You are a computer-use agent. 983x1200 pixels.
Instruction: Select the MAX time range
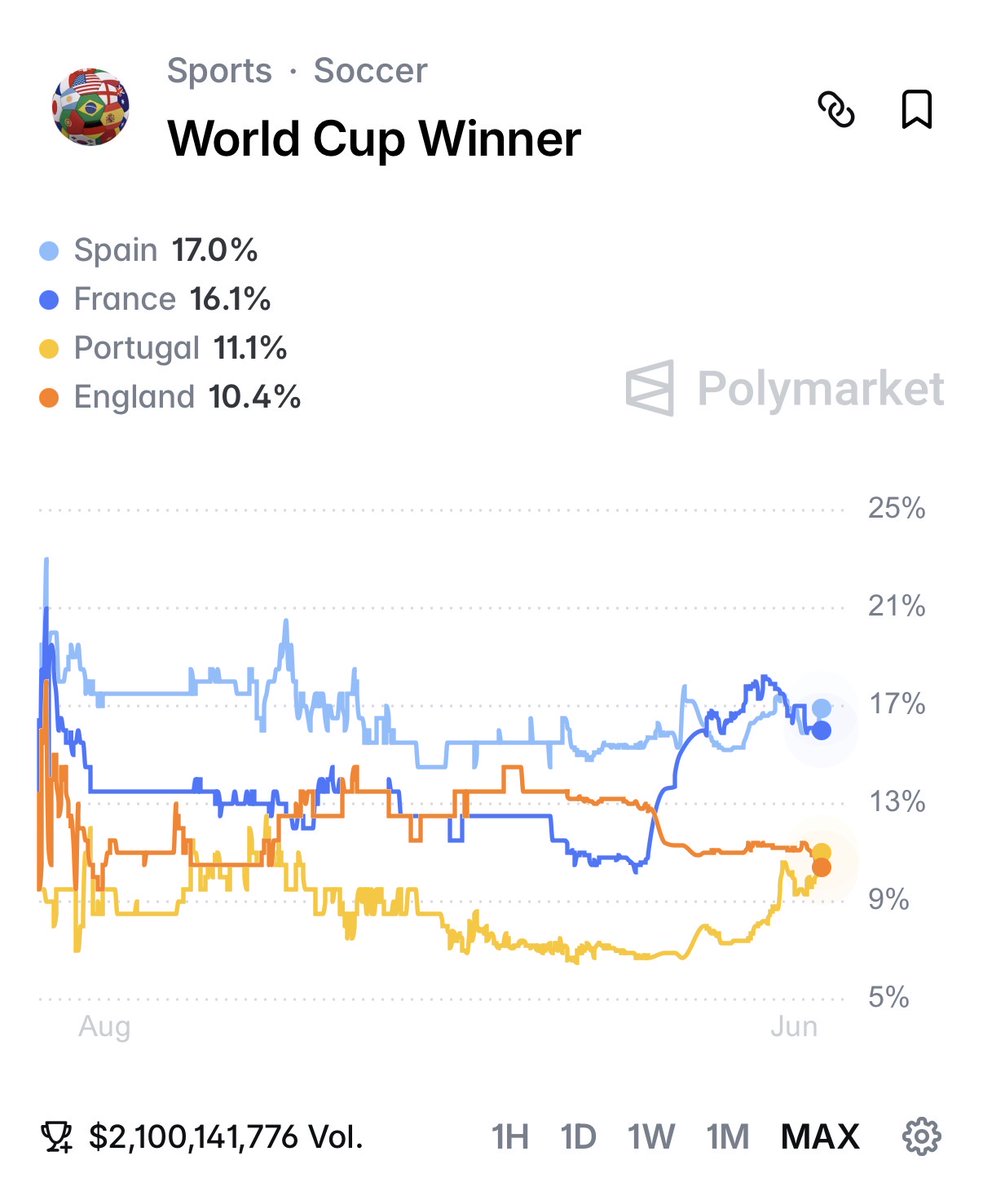click(x=820, y=1137)
